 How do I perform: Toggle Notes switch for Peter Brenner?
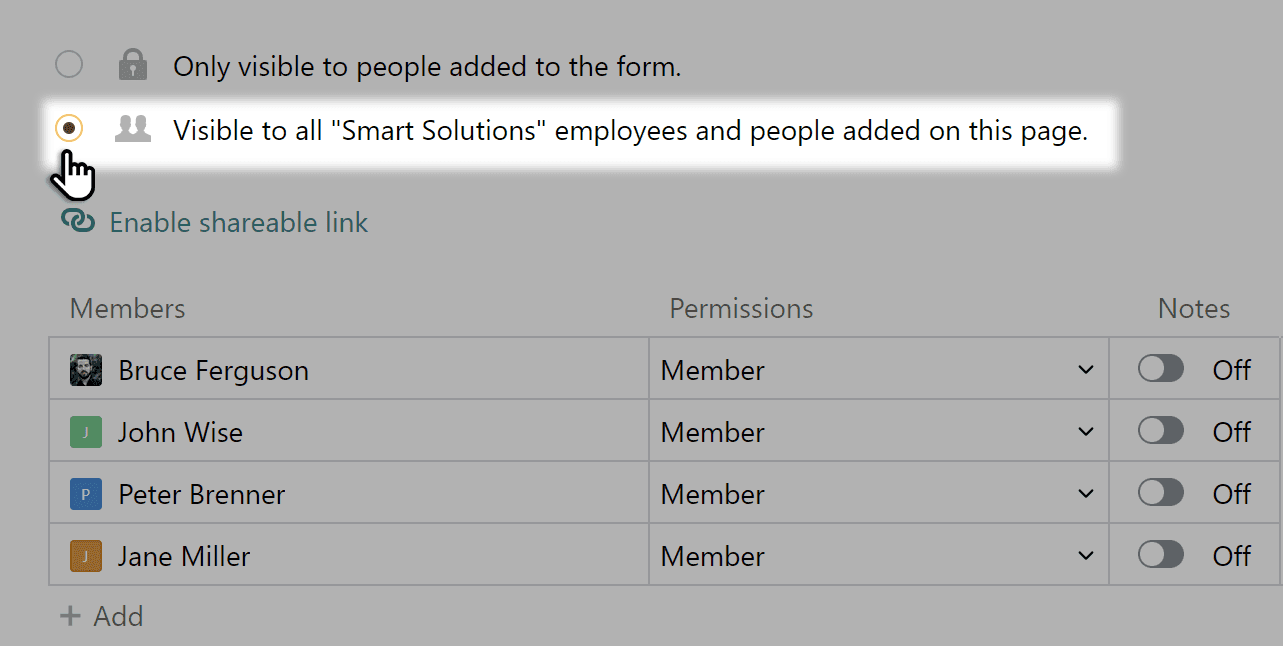pos(1161,493)
